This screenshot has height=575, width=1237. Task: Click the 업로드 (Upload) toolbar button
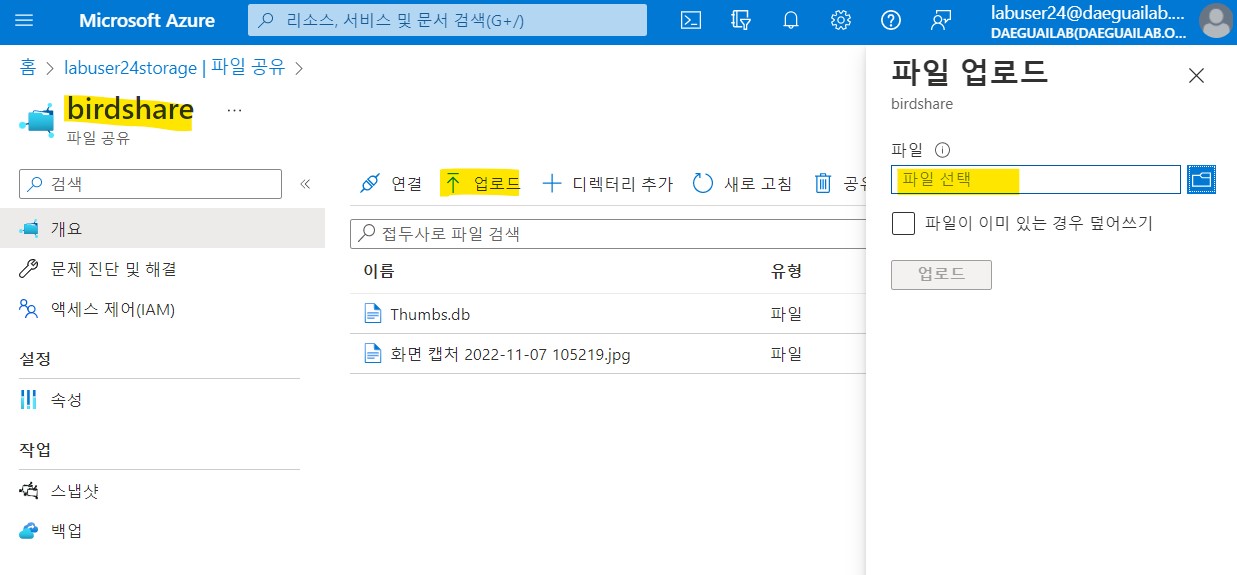[482, 183]
